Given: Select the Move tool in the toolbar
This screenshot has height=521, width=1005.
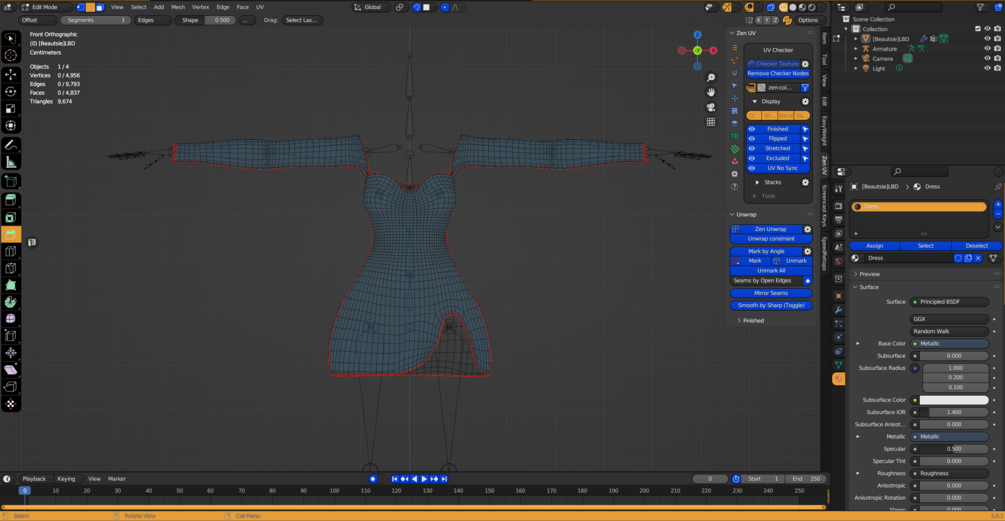Looking at the screenshot, I should point(11,74).
